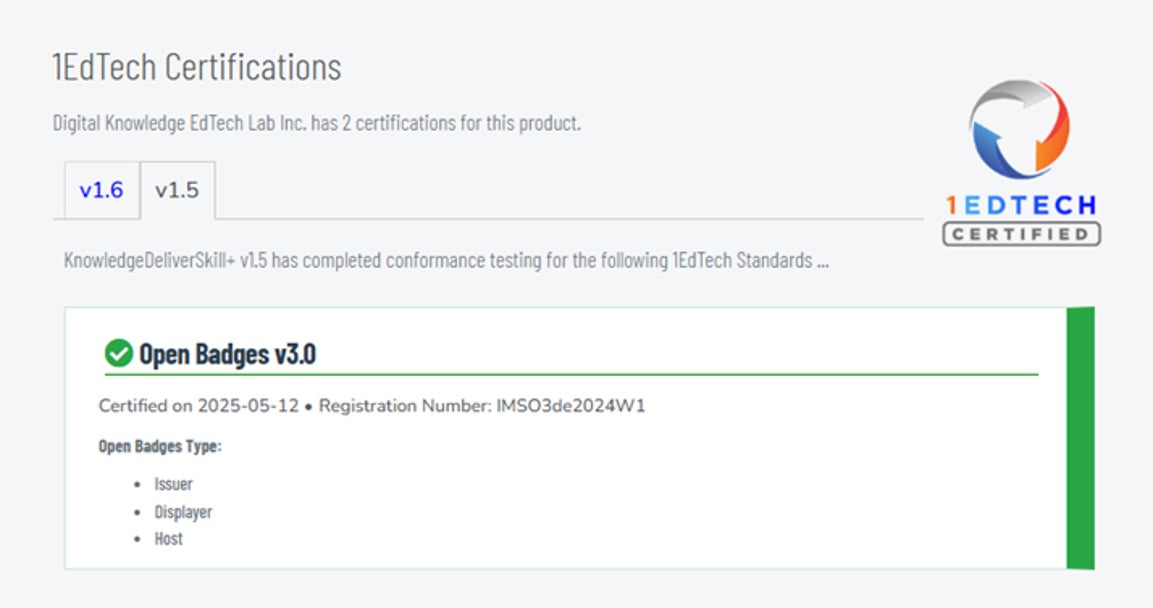Click the bullet before Host

click(x=138, y=539)
